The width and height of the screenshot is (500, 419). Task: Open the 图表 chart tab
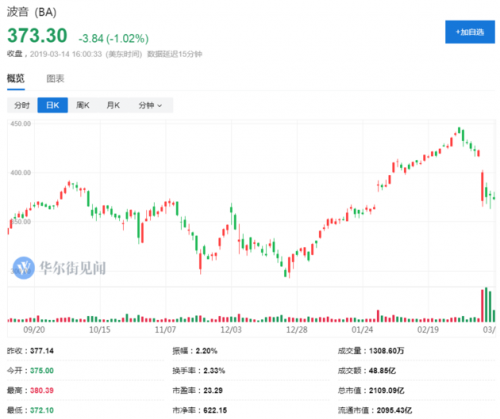[x=55, y=79]
